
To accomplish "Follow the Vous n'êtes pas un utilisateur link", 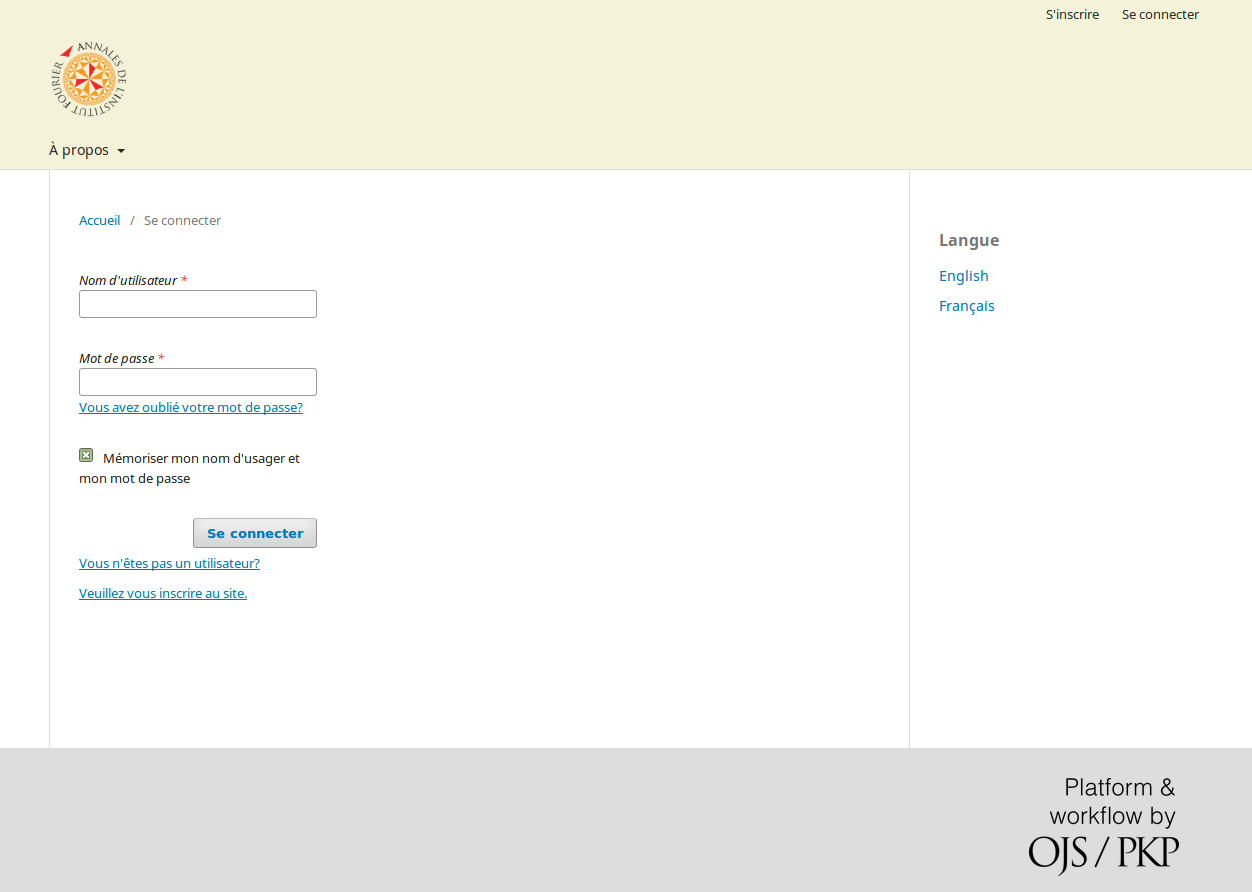I will [169, 564].
